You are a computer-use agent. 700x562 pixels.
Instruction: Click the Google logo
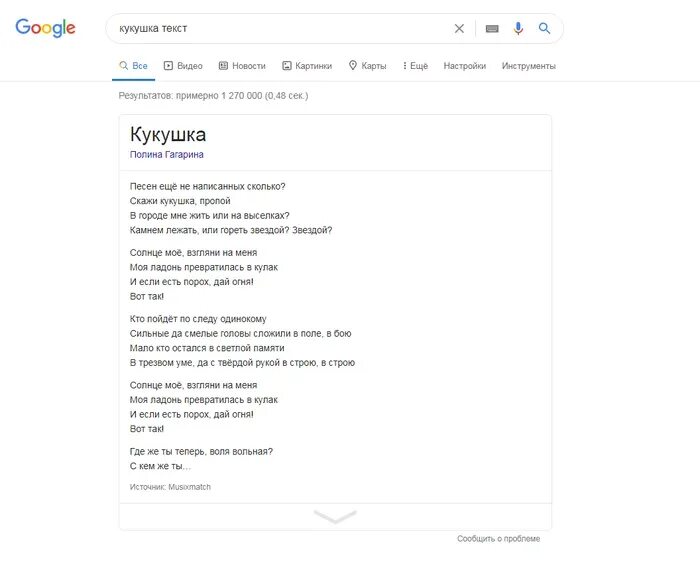[x=45, y=28]
